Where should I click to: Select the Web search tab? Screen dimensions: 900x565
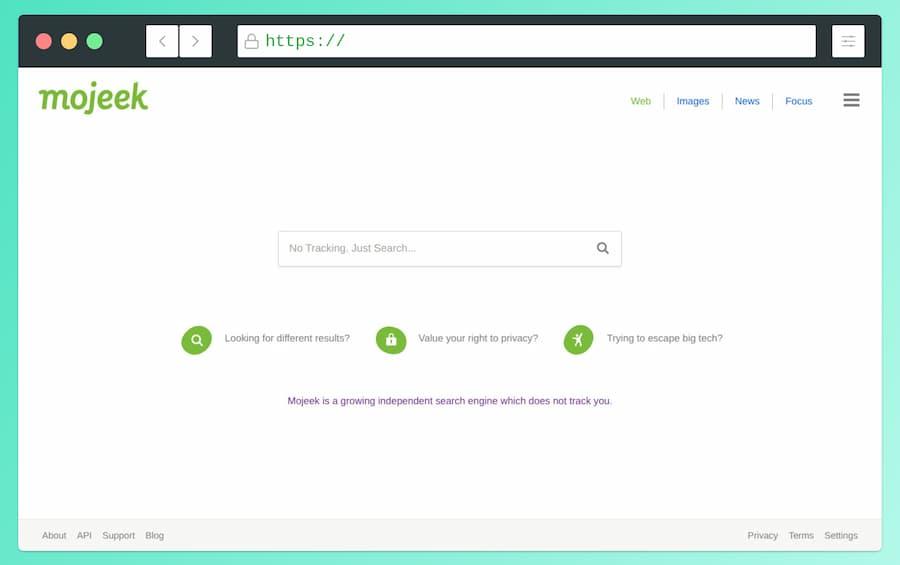[641, 101]
